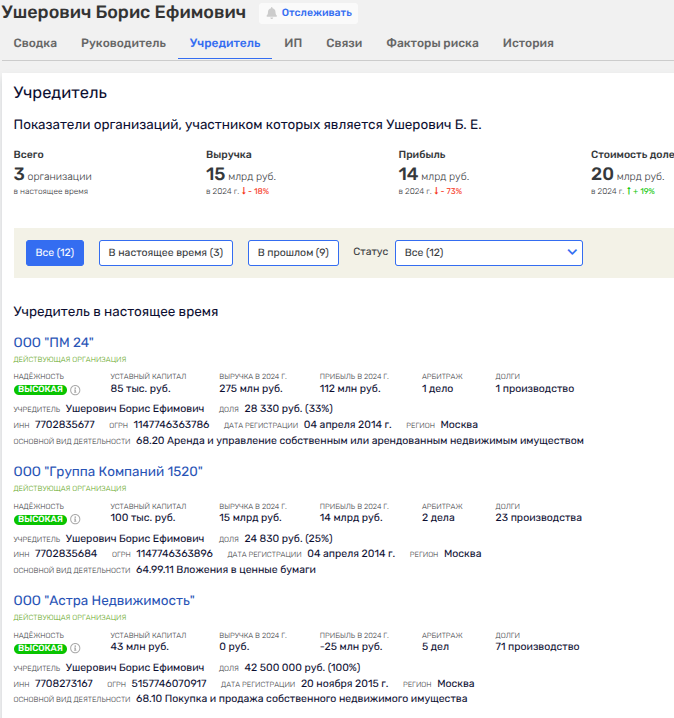Image resolution: width=674 pixels, height=718 pixels.
Task: Open ООО "Астра Недвижимость" link
Action: [x=104, y=600]
